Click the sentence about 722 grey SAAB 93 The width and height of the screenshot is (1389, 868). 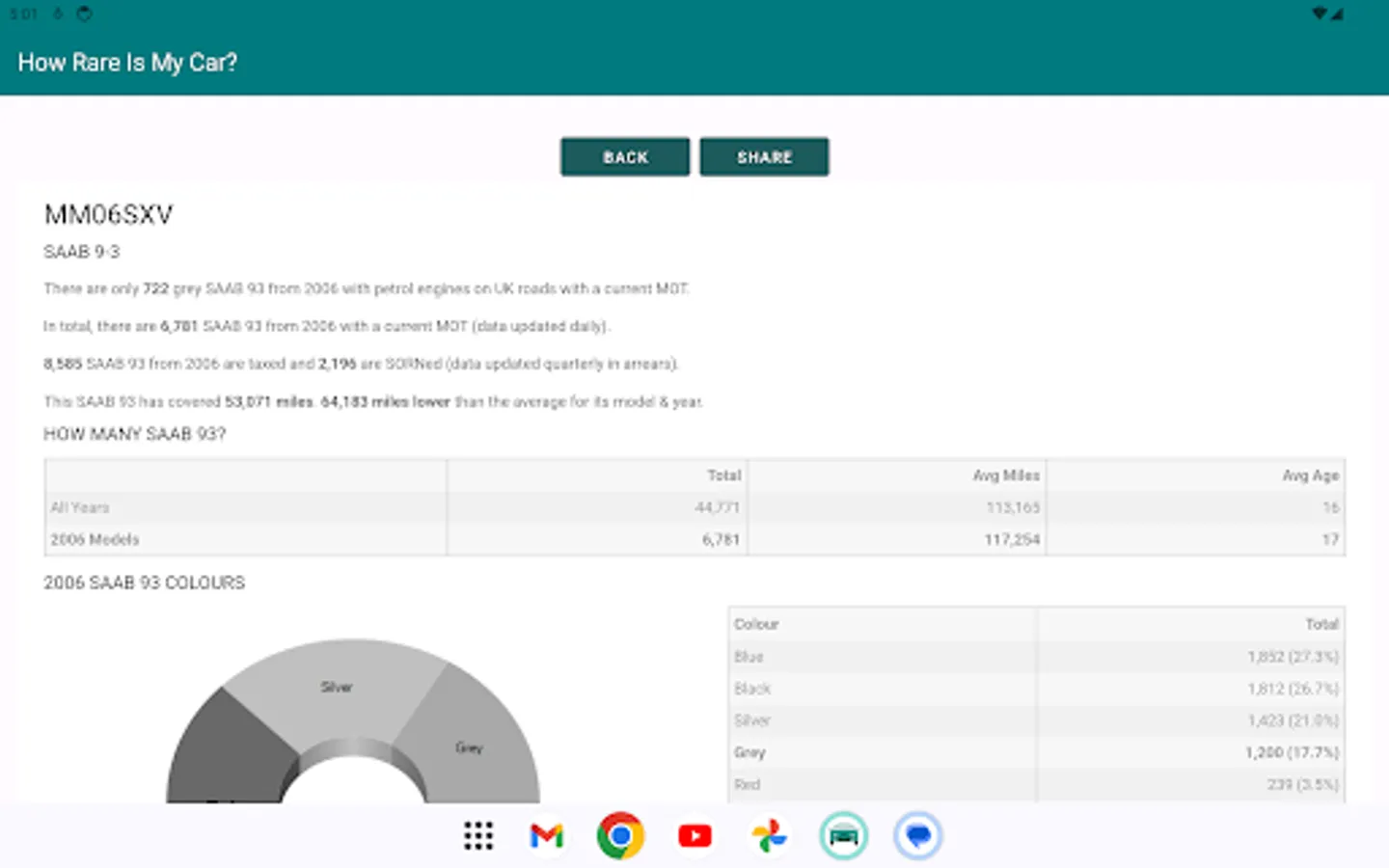tap(367, 288)
